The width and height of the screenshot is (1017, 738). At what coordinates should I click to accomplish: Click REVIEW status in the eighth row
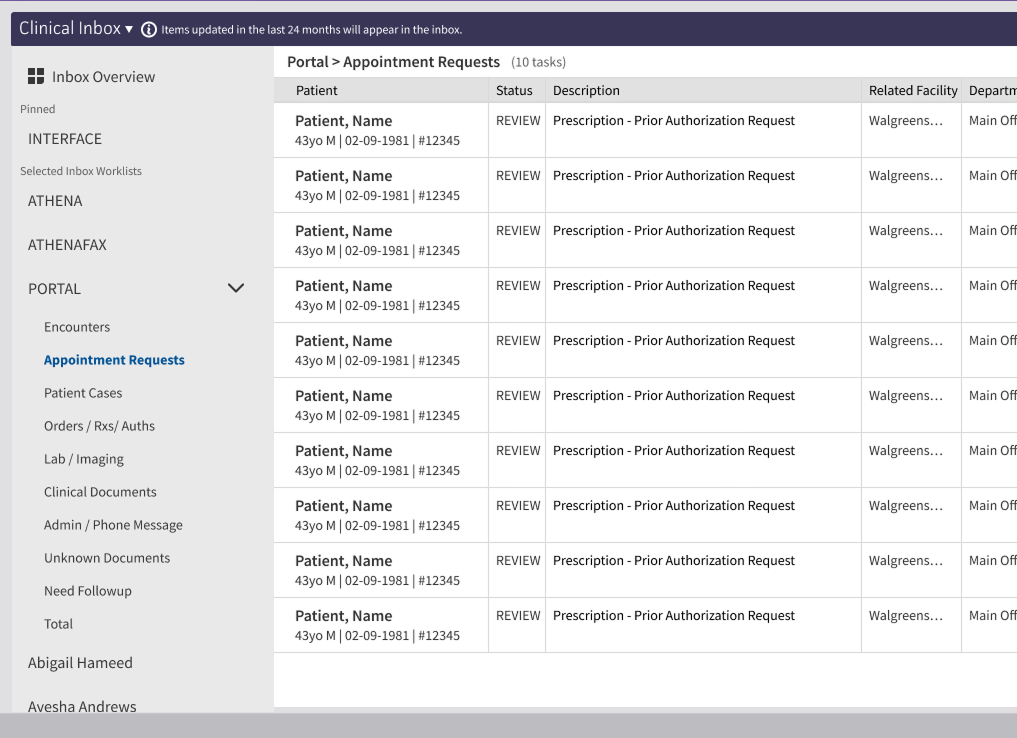(518, 506)
